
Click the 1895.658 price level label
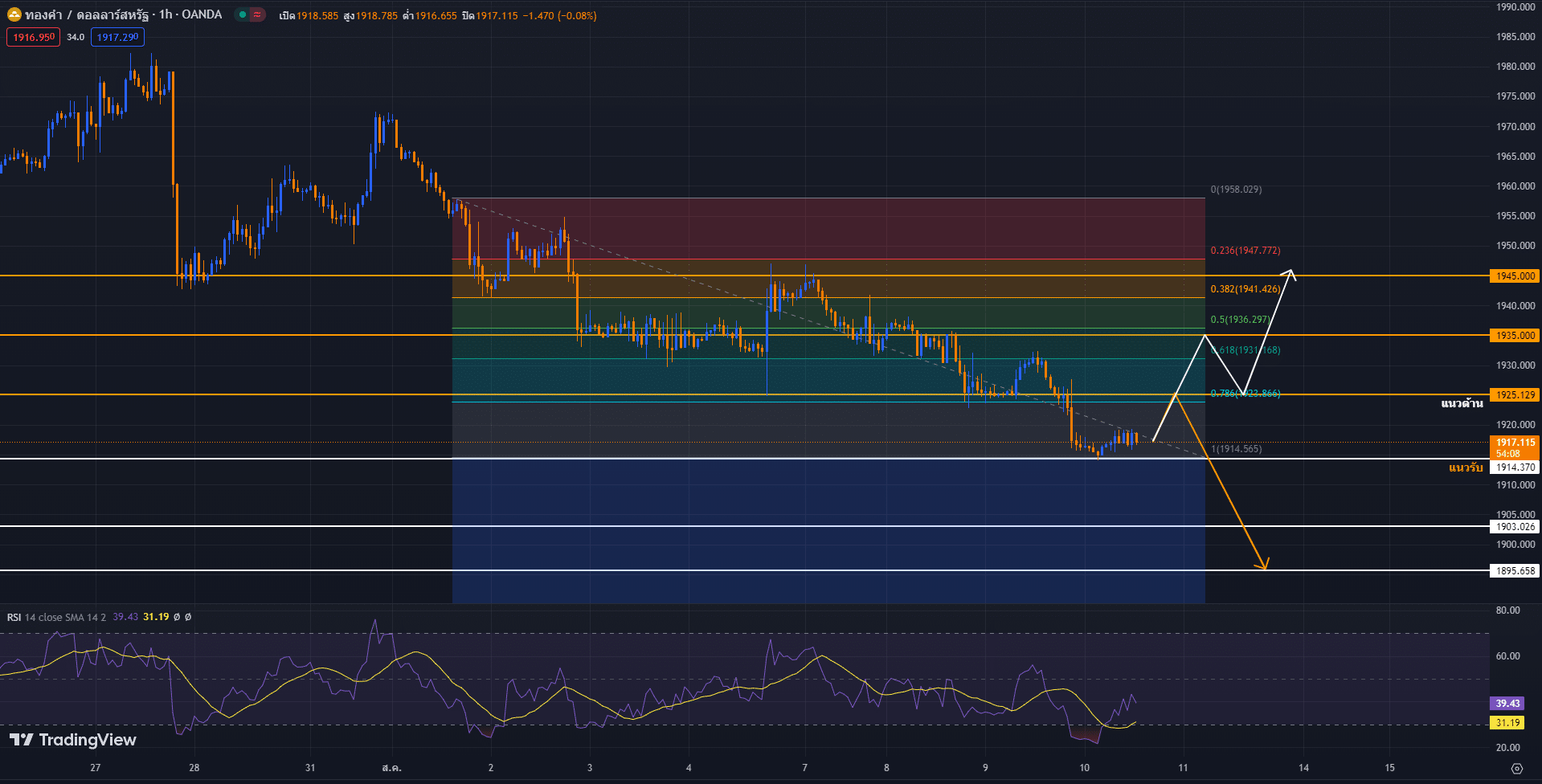click(1515, 571)
